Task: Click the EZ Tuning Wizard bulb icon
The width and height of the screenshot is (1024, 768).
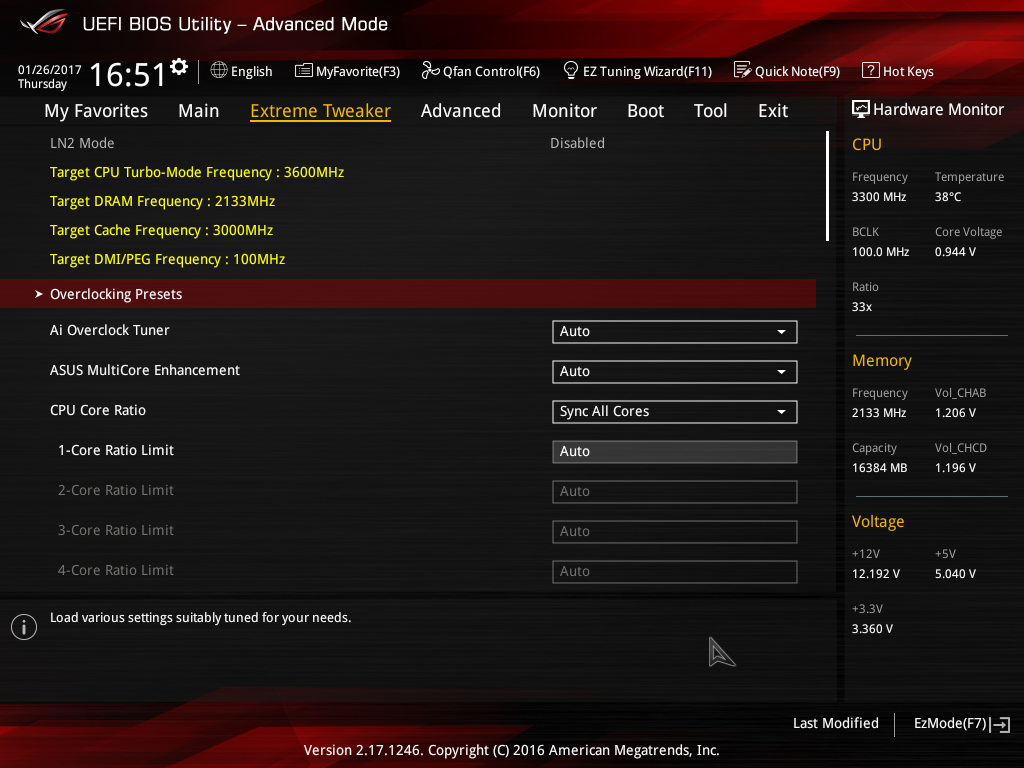Action: [x=571, y=70]
